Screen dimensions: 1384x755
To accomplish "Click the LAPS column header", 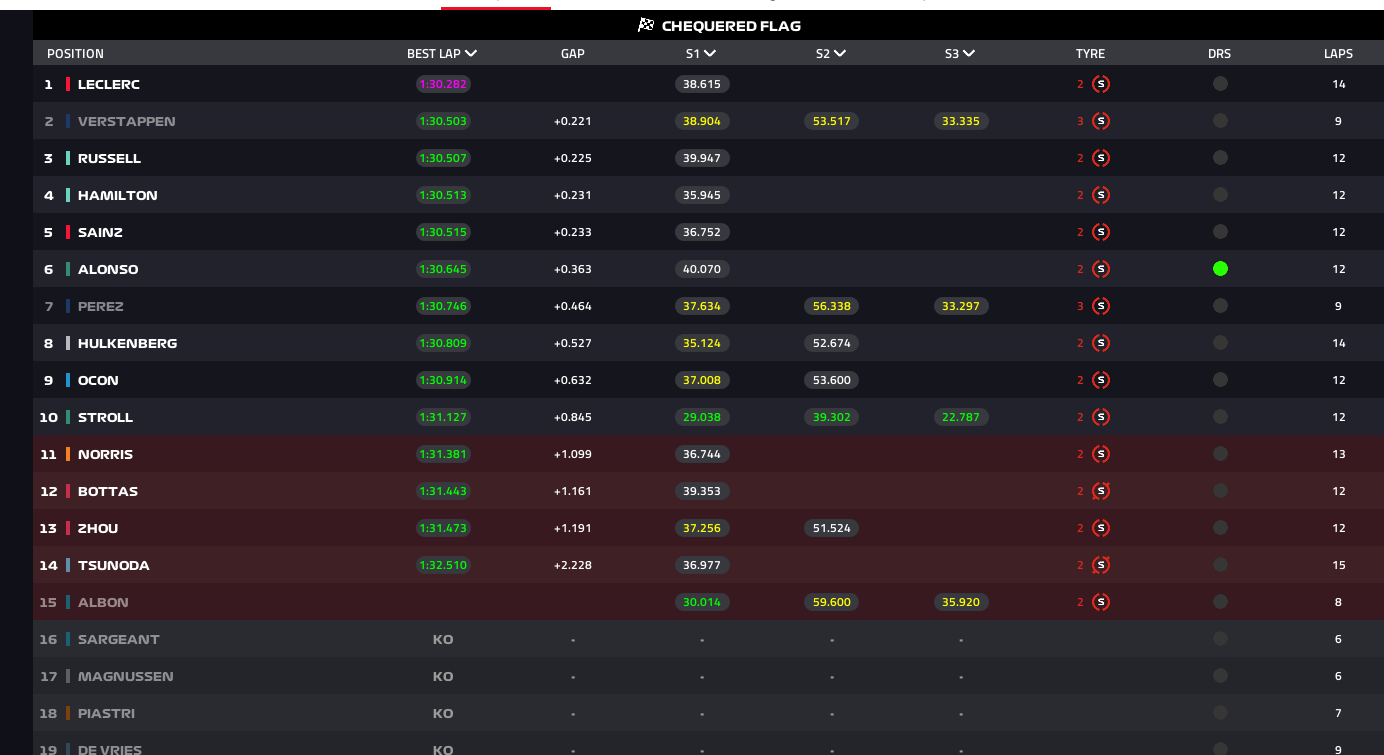I will click(1339, 54).
